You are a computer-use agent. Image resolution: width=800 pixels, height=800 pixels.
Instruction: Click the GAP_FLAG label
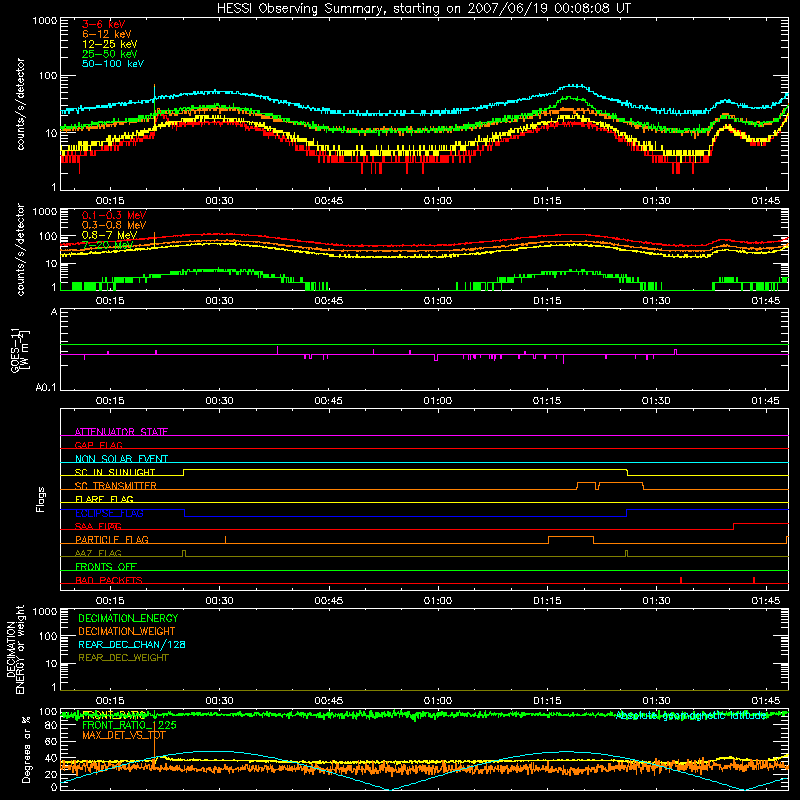pyautogui.click(x=98, y=445)
